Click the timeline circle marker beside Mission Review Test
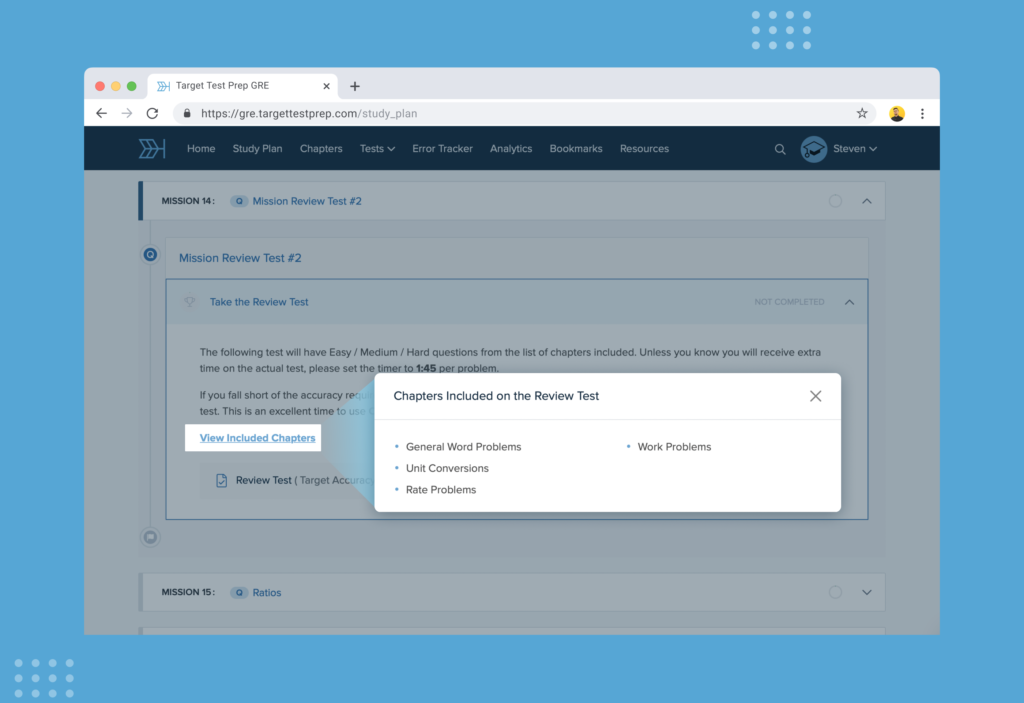Image resolution: width=1024 pixels, height=703 pixels. 150,255
